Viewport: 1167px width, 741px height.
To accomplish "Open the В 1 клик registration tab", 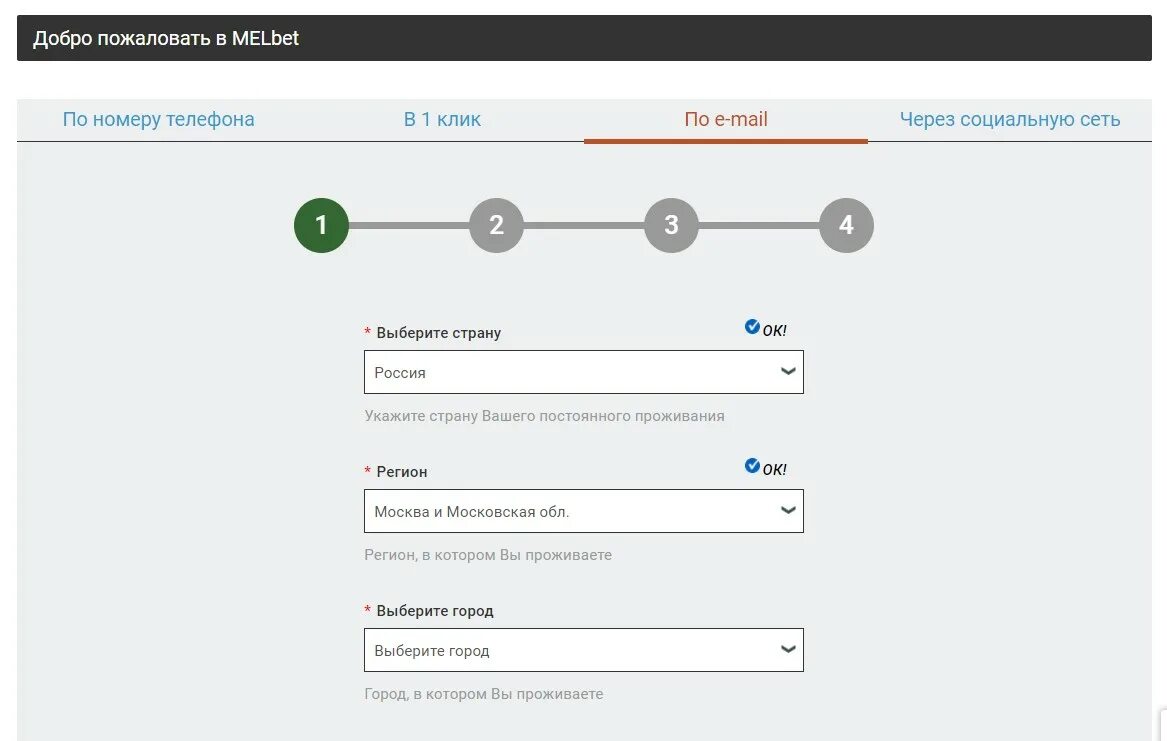I will pyautogui.click(x=442, y=119).
